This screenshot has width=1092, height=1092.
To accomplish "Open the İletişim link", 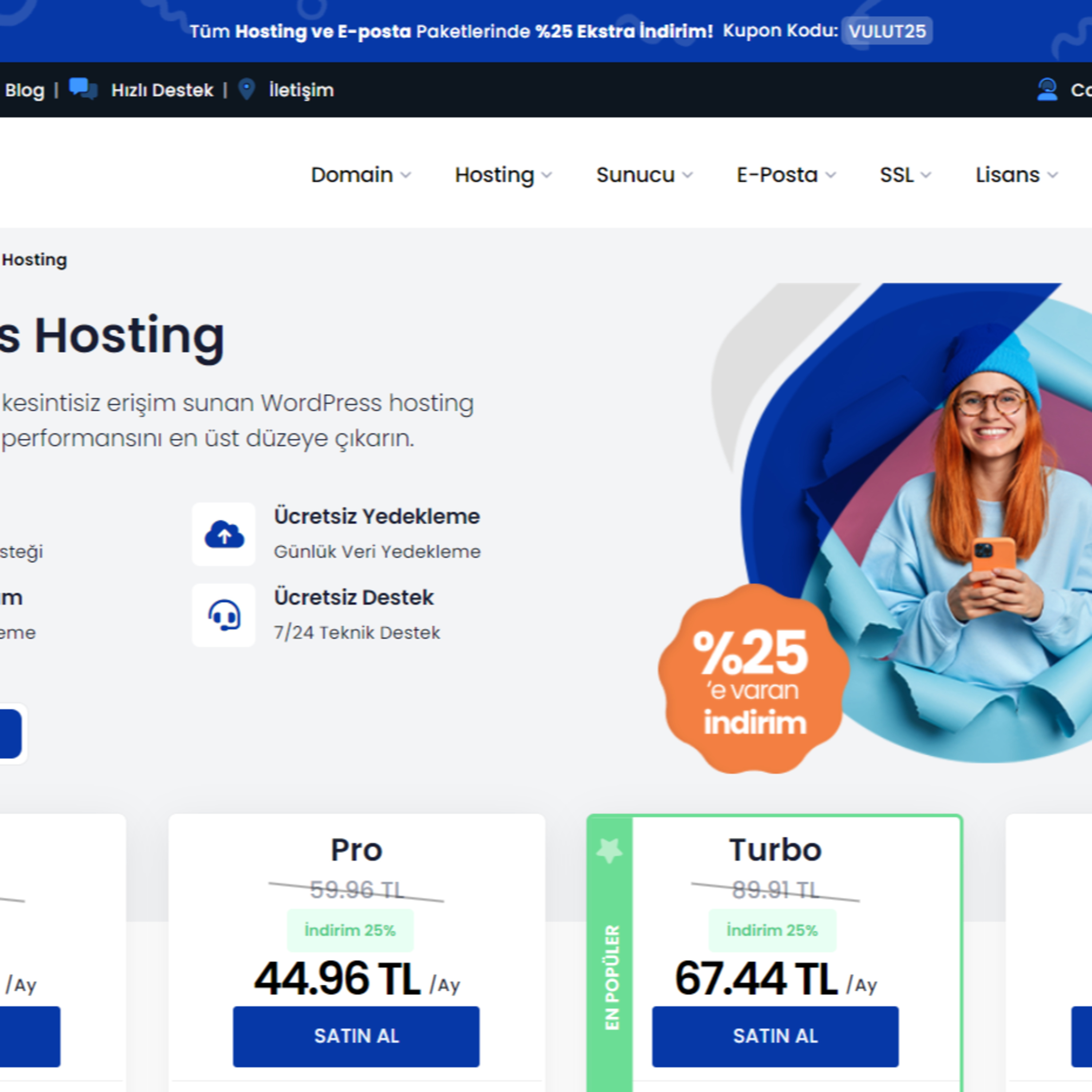I will click(301, 90).
